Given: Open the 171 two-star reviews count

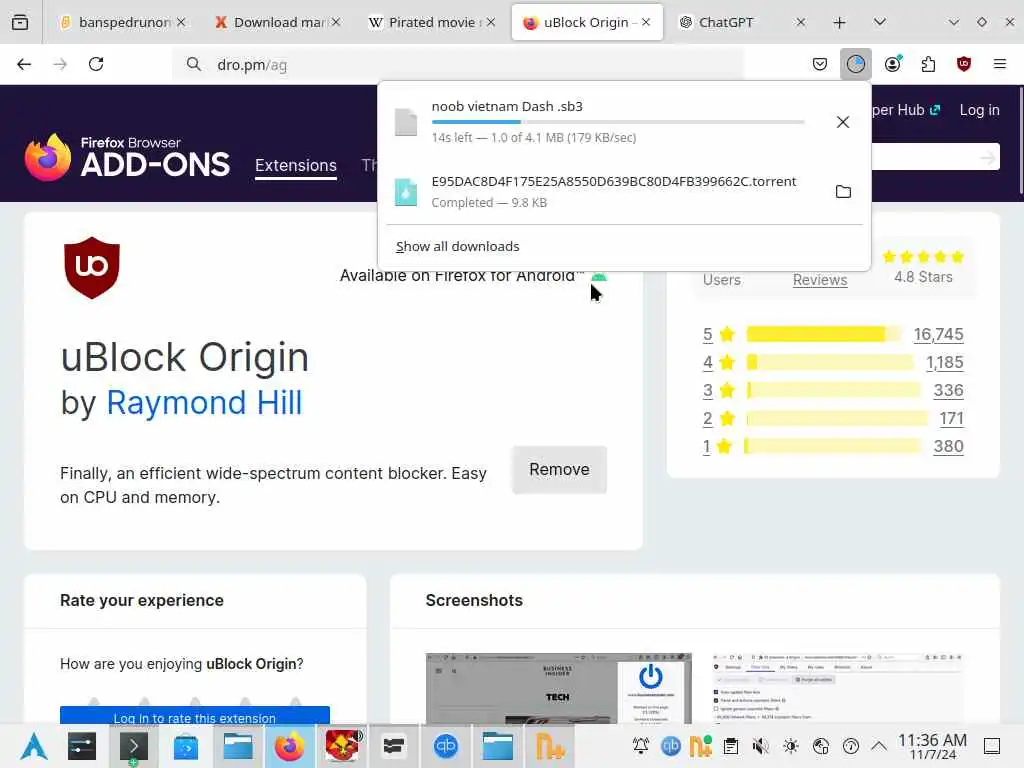Looking at the screenshot, I should 952,418.
